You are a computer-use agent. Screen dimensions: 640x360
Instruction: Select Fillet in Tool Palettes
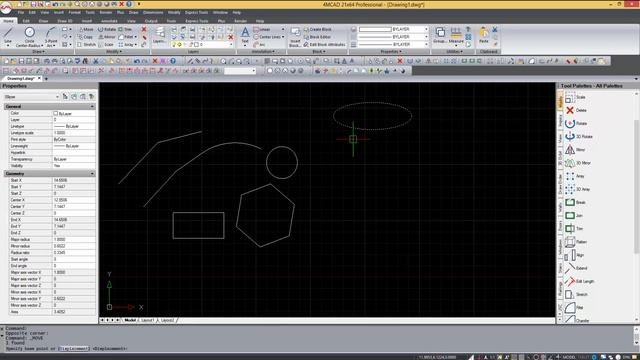tap(574, 307)
